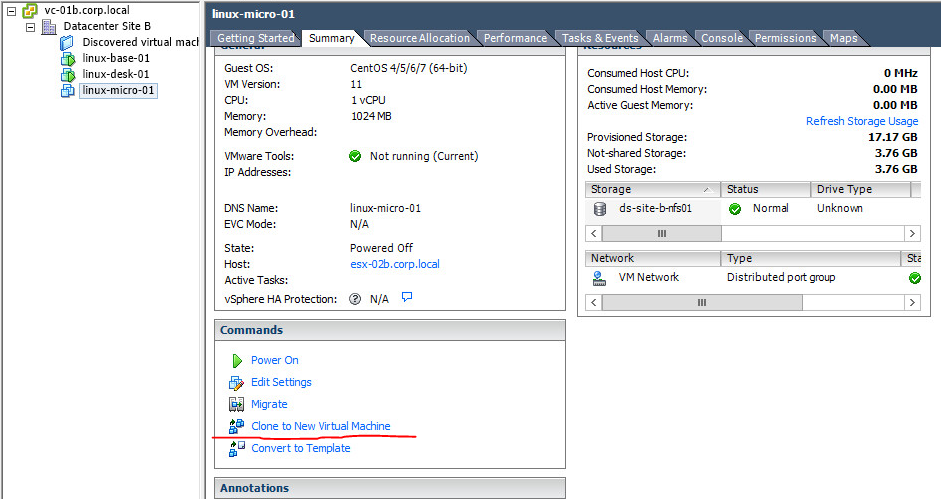The image size is (941, 499).
Task: Switch to the Summary tab
Action: coord(331,38)
